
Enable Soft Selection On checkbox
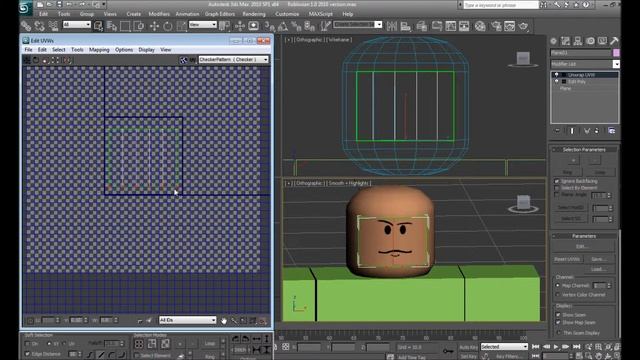pyautogui.click(x=27, y=344)
